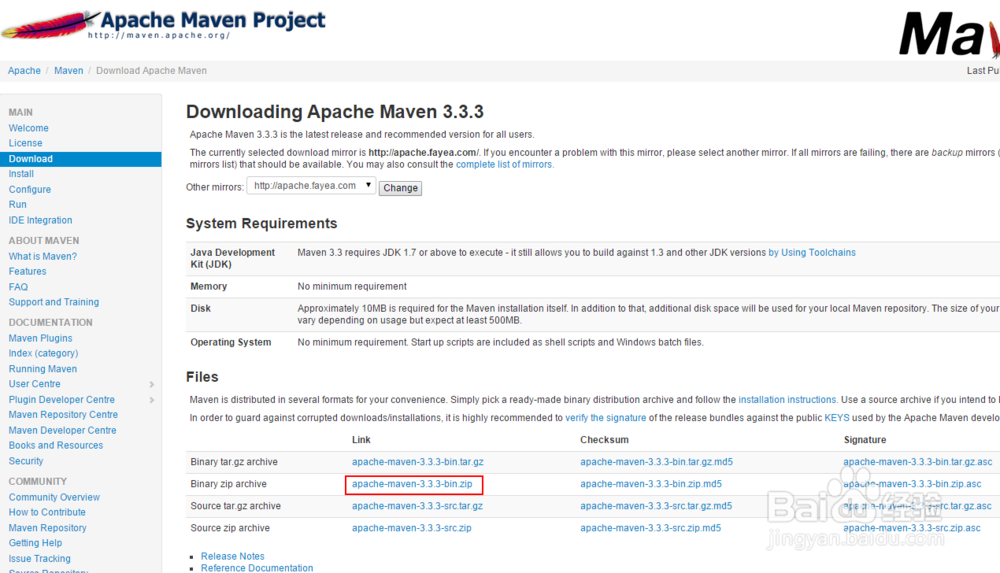
Task: Open complete list of mirrors link
Action: [504, 165]
